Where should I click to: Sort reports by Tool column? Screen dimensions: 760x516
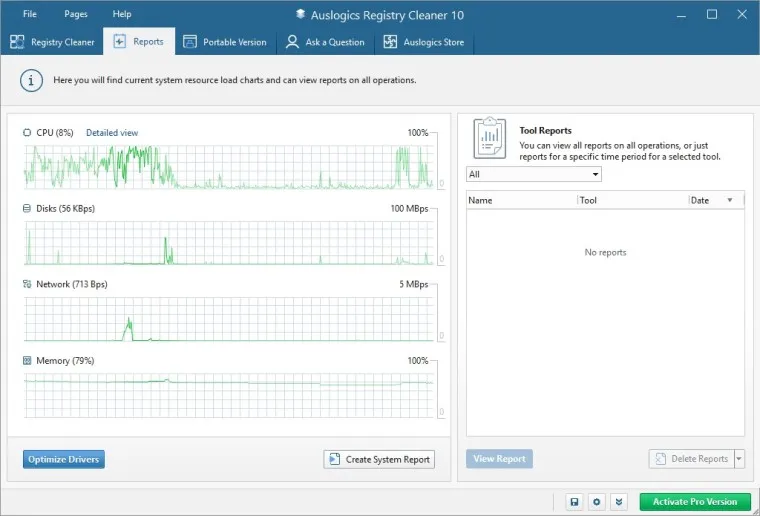[x=633, y=200]
